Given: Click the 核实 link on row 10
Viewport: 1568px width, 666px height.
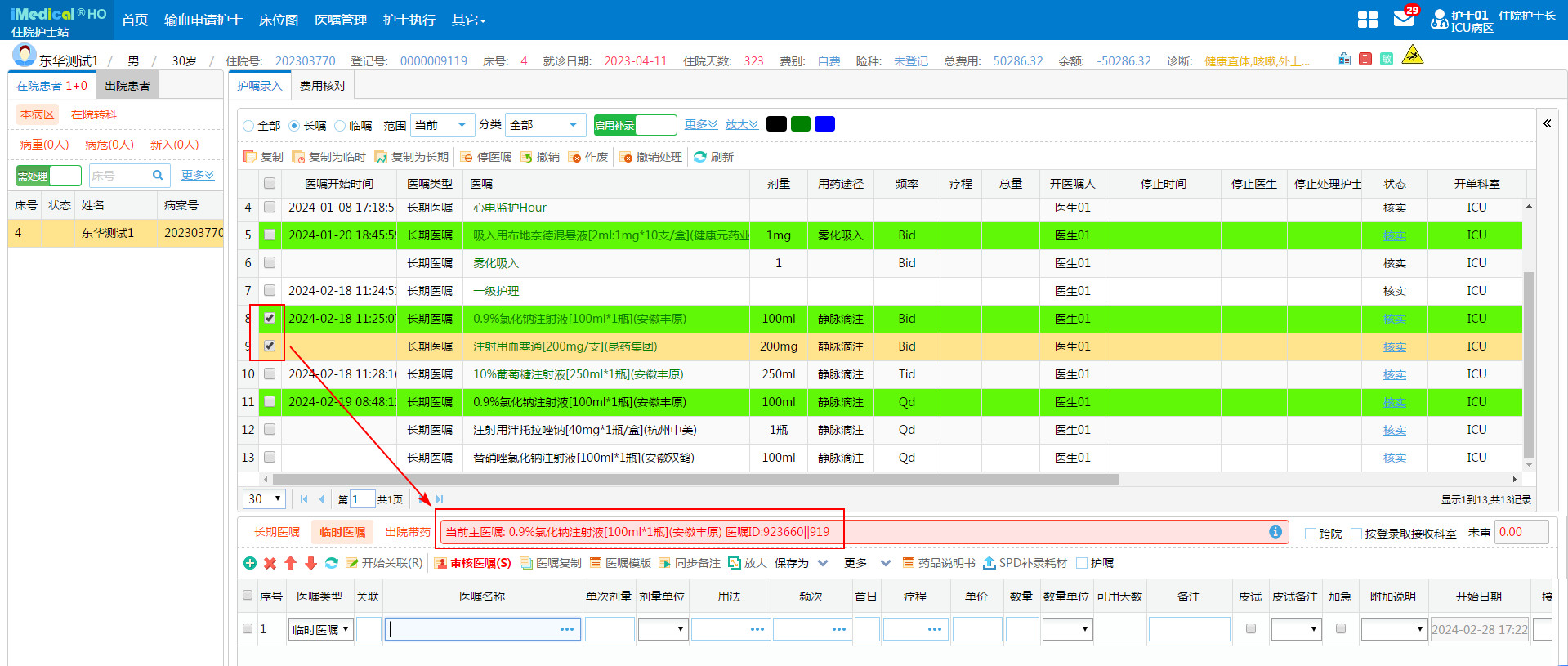Looking at the screenshot, I should [x=1394, y=374].
